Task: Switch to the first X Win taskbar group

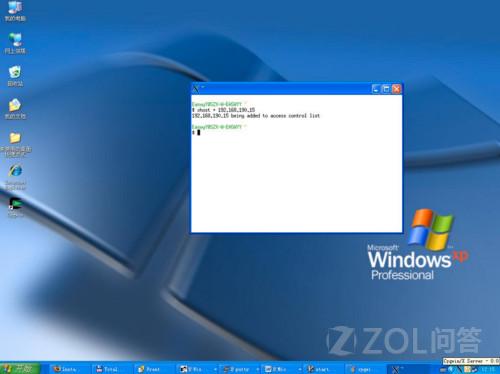Action: (x=197, y=369)
